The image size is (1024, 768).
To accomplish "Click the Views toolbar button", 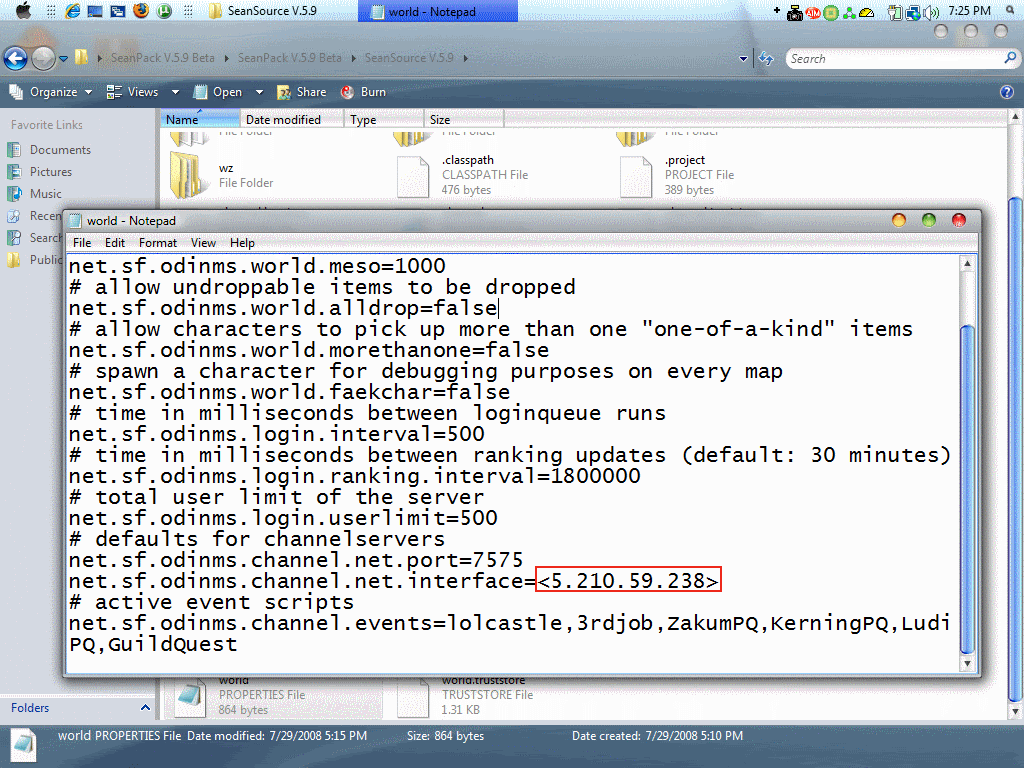I will (133, 92).
